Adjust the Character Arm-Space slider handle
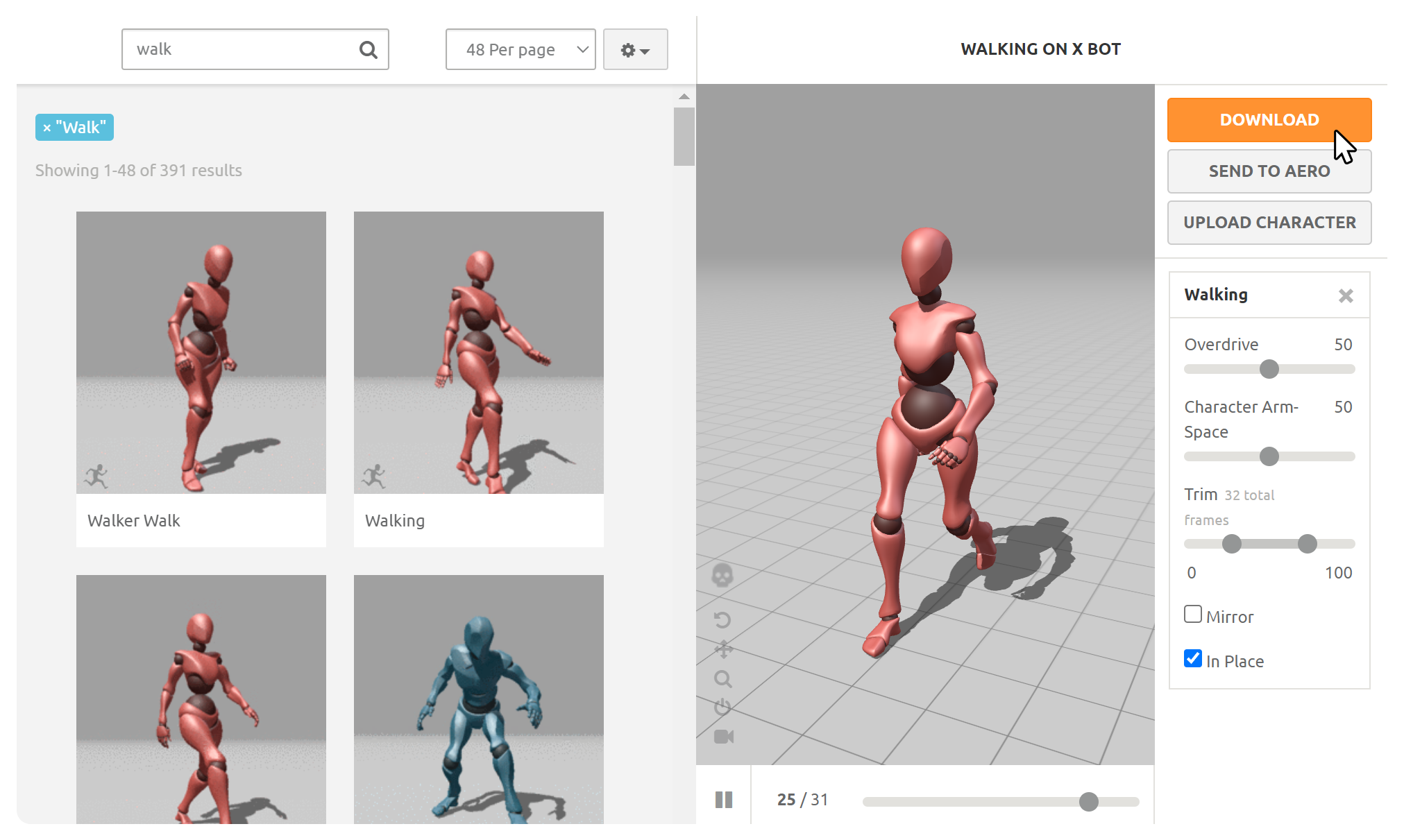 (x=1269, y=456)
